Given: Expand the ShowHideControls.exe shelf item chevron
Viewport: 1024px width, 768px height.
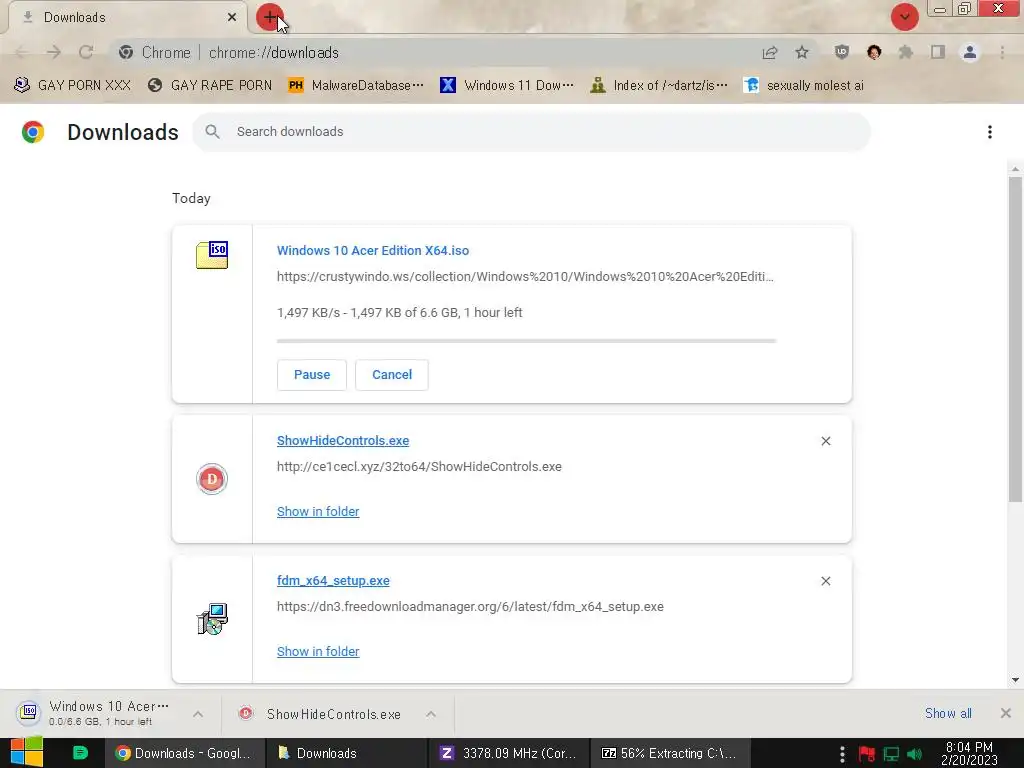Looking at the screenshot, I should pyautogui.click(x=431, y=714).
